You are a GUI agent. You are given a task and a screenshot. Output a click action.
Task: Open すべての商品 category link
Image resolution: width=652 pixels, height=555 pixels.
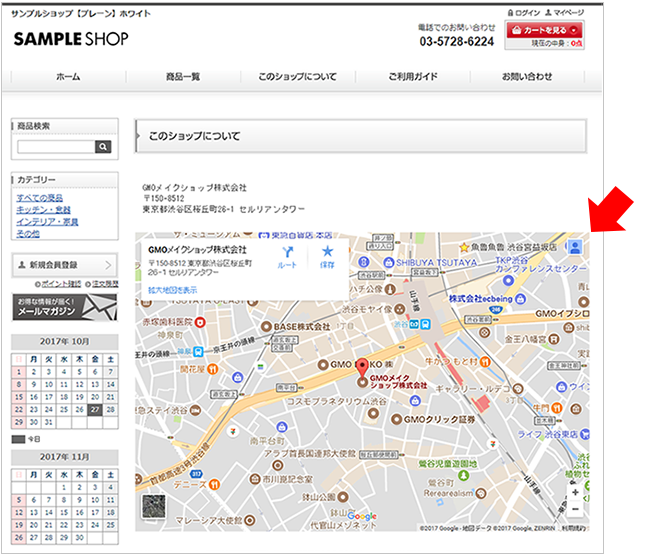point(40,198)
